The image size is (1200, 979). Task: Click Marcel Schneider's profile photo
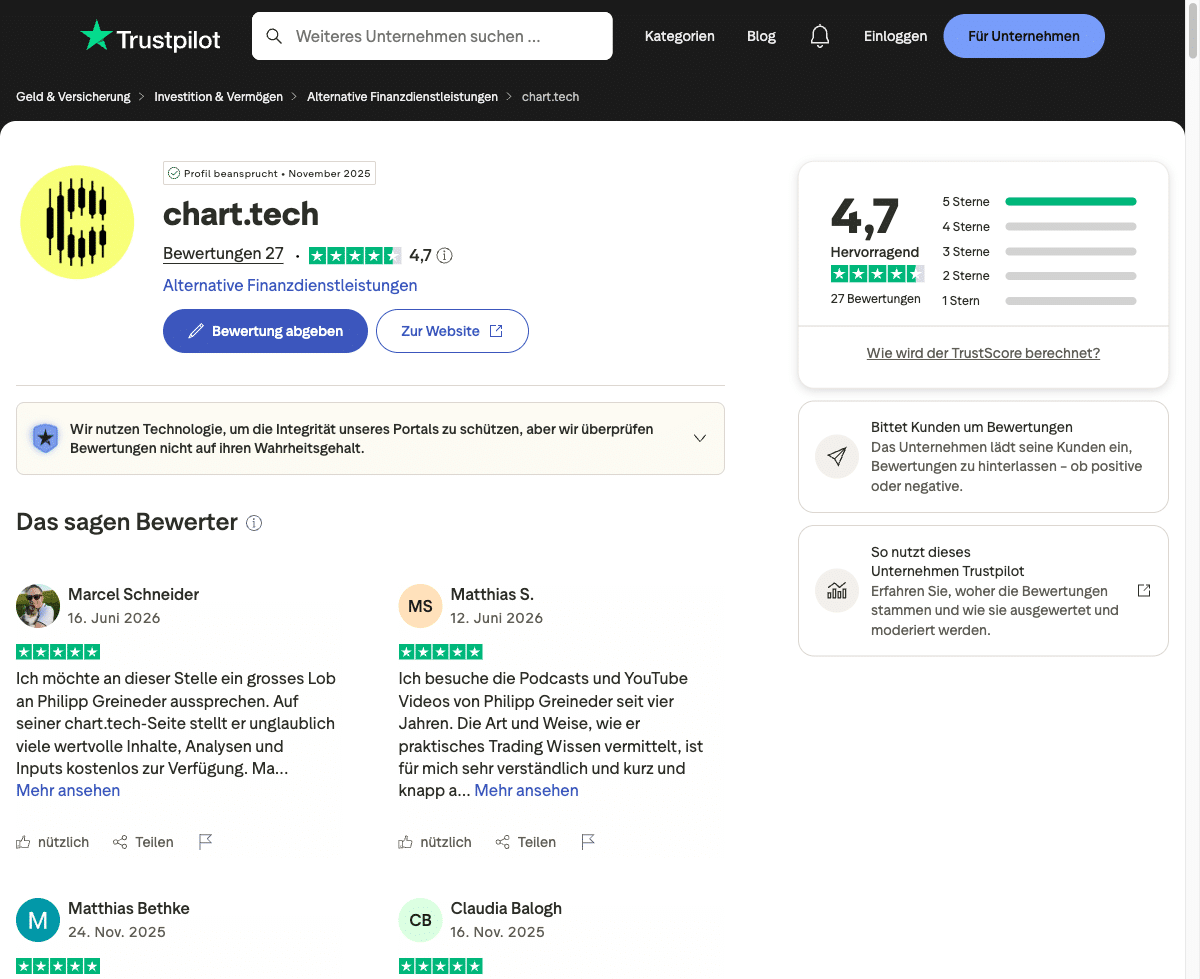38,606
